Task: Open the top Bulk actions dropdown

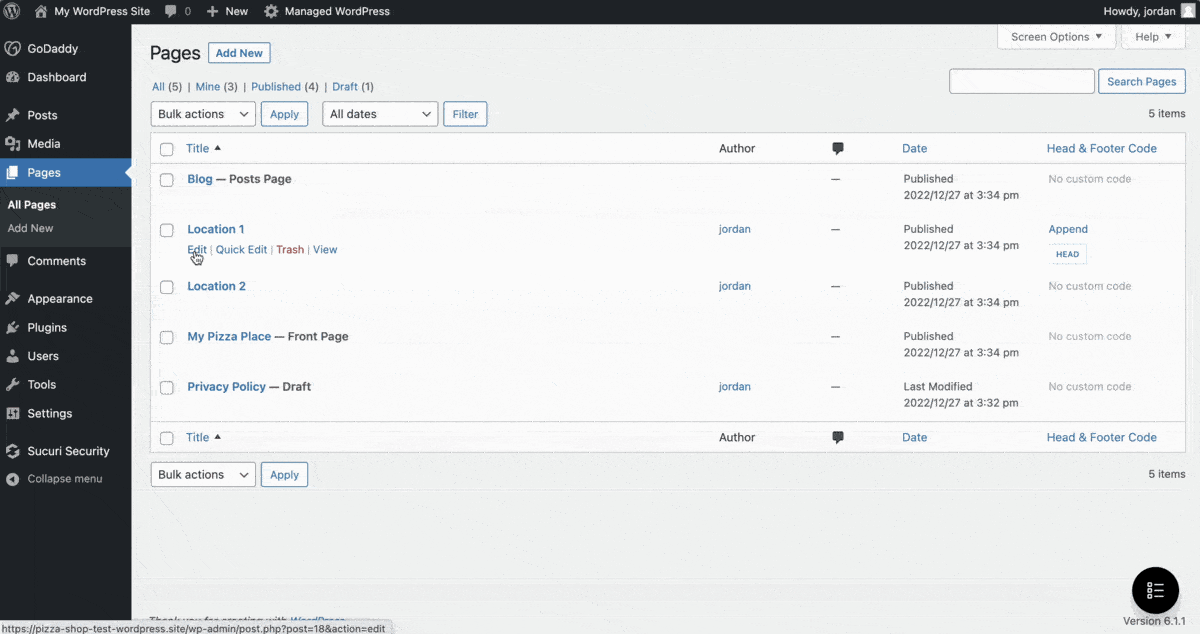Action: pyautogui.click(x=203, y=114)
